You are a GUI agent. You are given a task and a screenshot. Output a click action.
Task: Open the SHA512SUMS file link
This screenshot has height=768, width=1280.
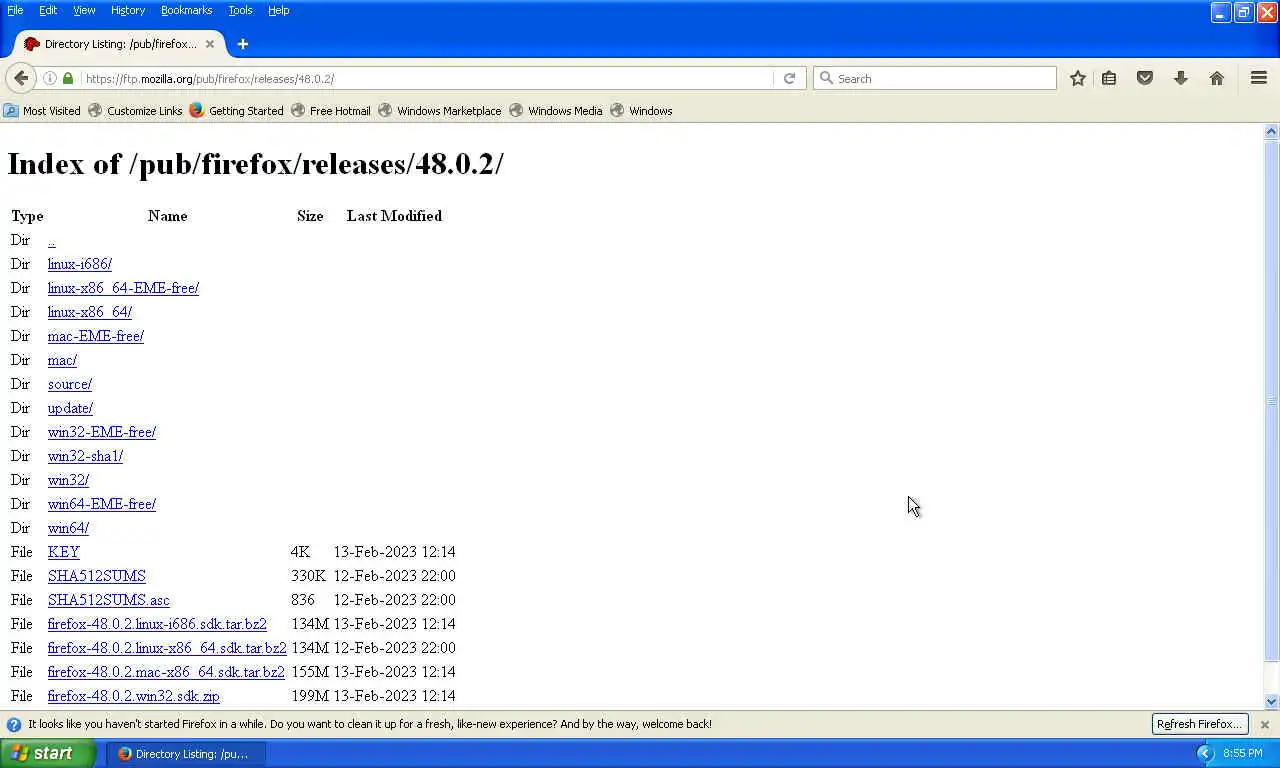pyautogui.click(x=97, y=576)
